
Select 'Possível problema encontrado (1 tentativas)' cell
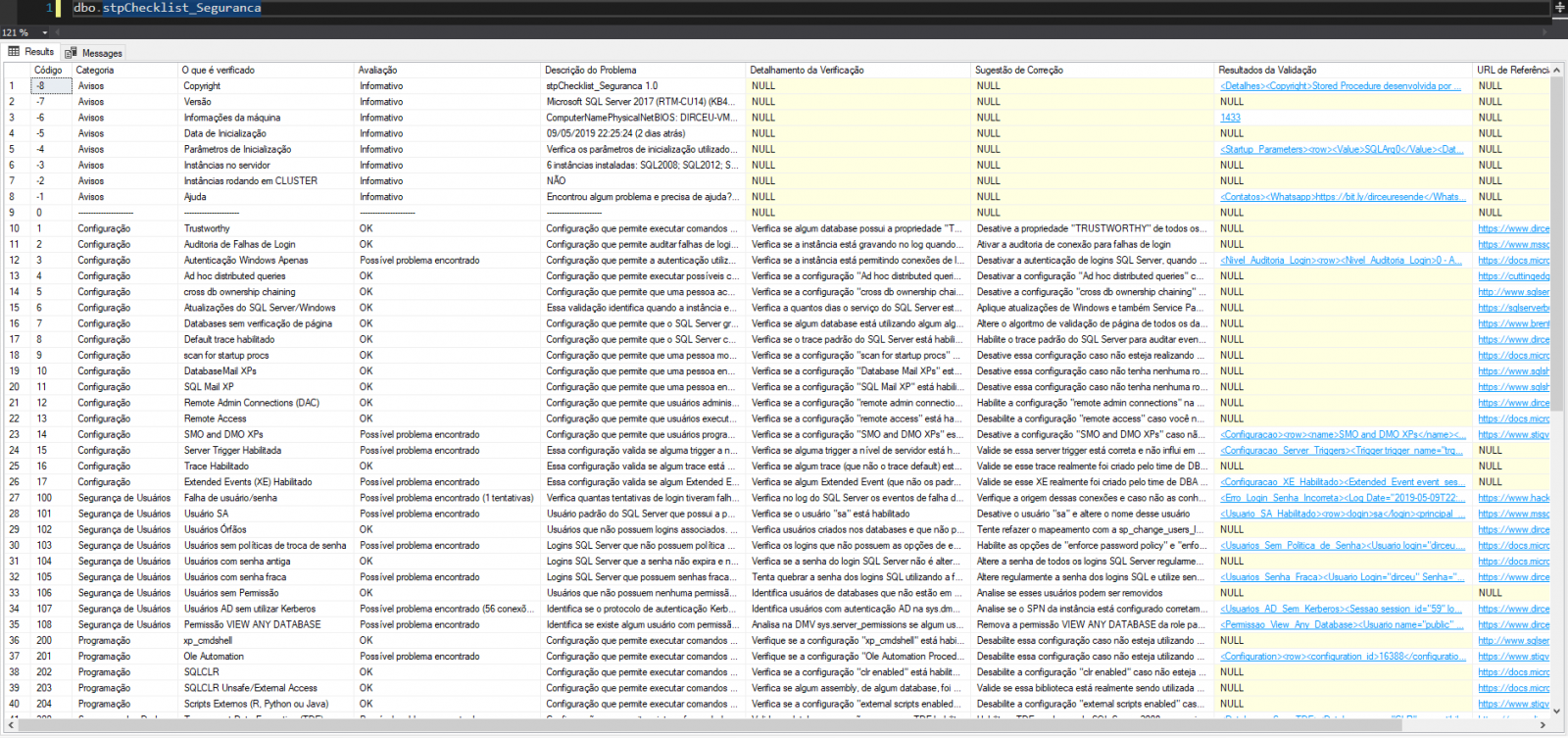447,498
